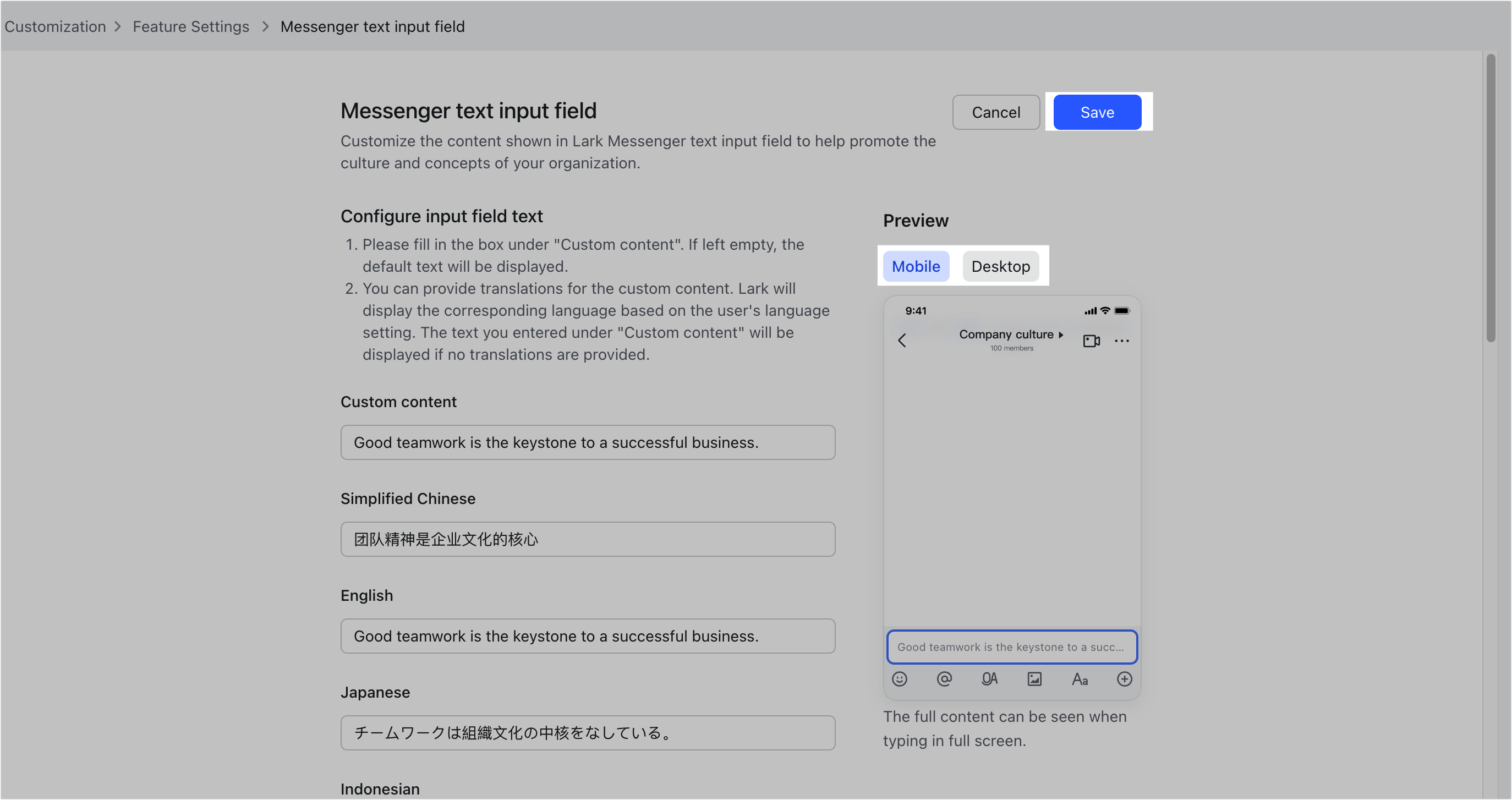Click the three-dot more icon in preview
Image resolution: width=1512 pixels, height=800 pixels.
pyautogui.click(x=1122, y=341)
